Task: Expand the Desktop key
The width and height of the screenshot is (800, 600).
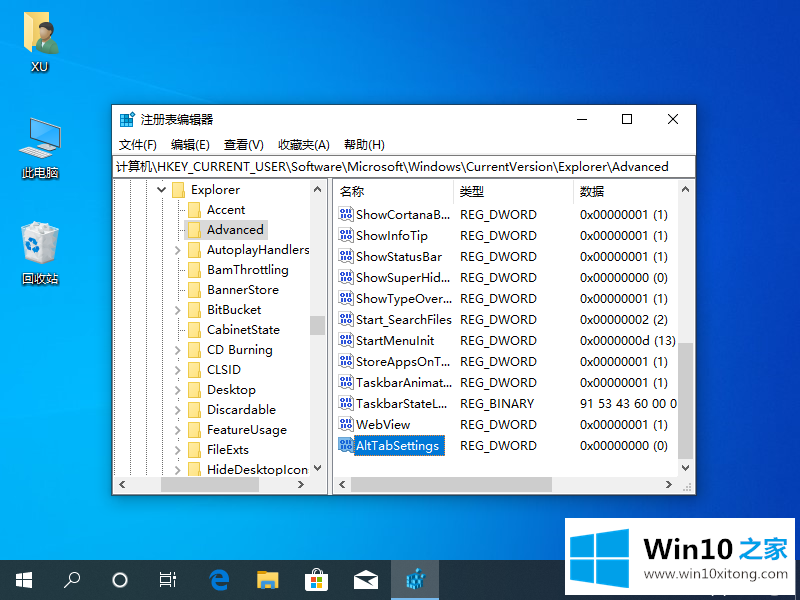Action: pyautogui.click(x=178, y=390)
